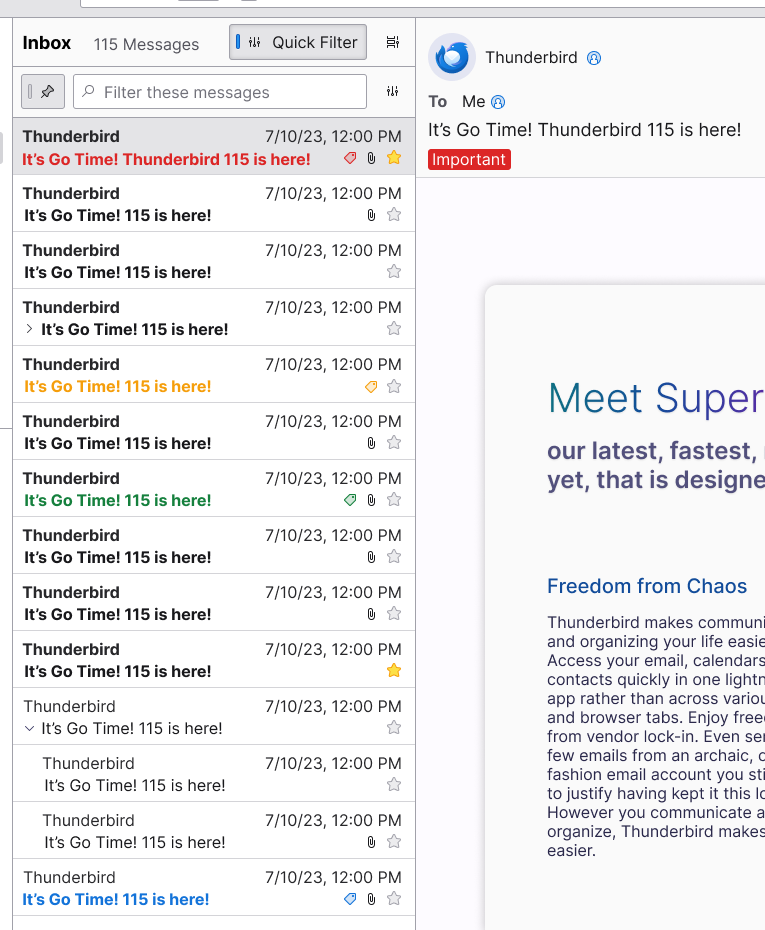765x930 pixels.
Task: Click the paperclip on the indented thread reply
Action: pos(371,842)
